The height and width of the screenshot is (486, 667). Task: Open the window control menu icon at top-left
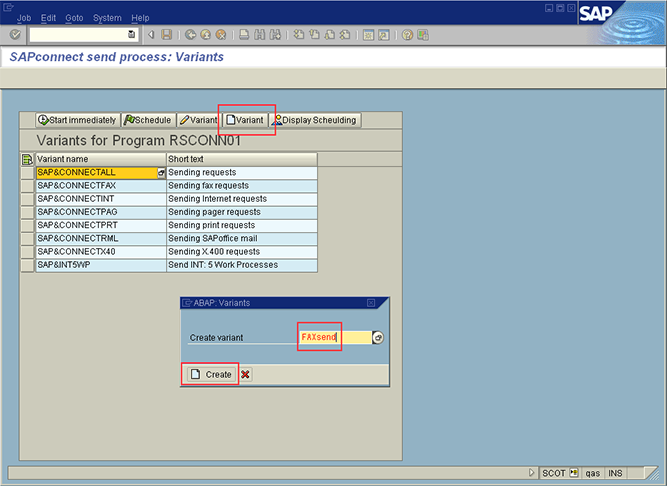tap(8, 7)
